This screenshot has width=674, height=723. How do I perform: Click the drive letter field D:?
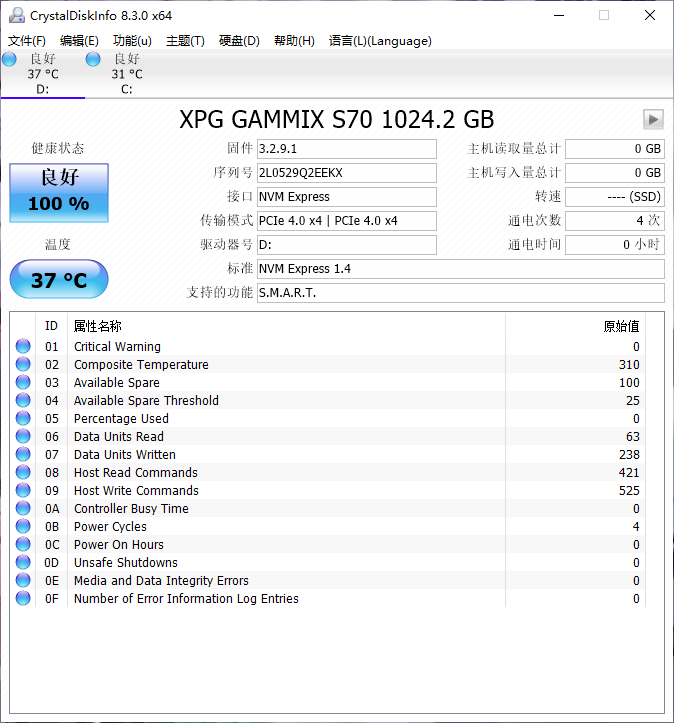point(347,245)
